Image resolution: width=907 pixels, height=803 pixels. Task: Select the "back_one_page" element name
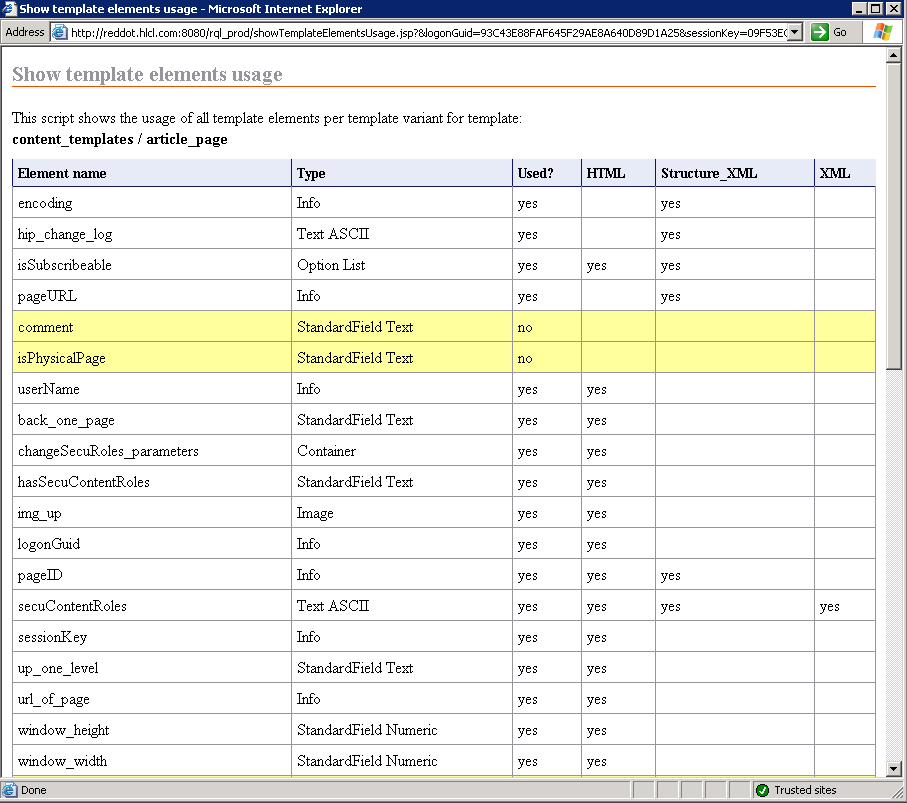[67, 421]
